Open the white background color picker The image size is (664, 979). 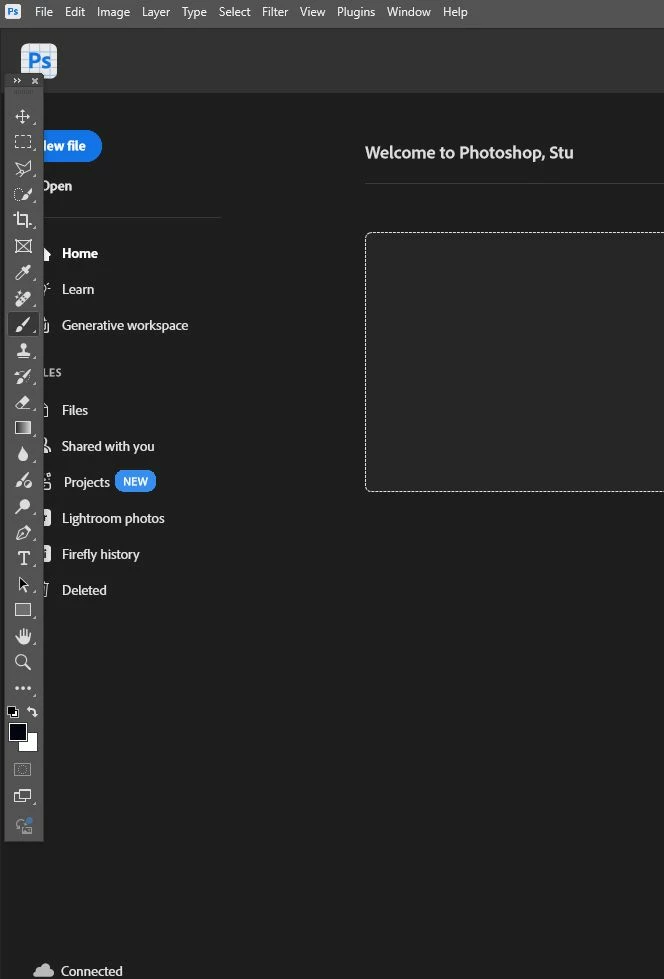click(x=31, y=745)
